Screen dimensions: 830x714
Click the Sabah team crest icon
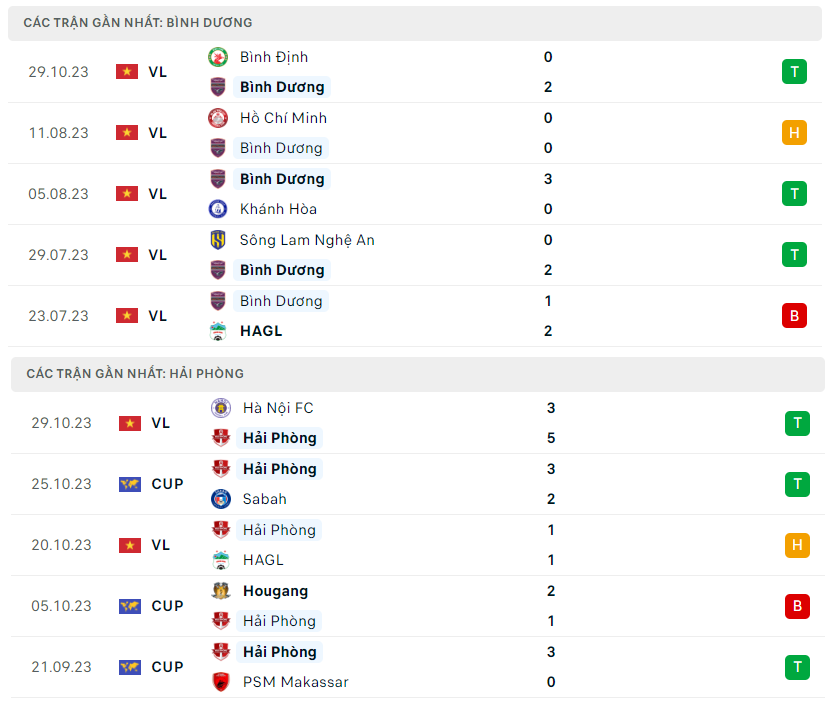tap(221, 499)
